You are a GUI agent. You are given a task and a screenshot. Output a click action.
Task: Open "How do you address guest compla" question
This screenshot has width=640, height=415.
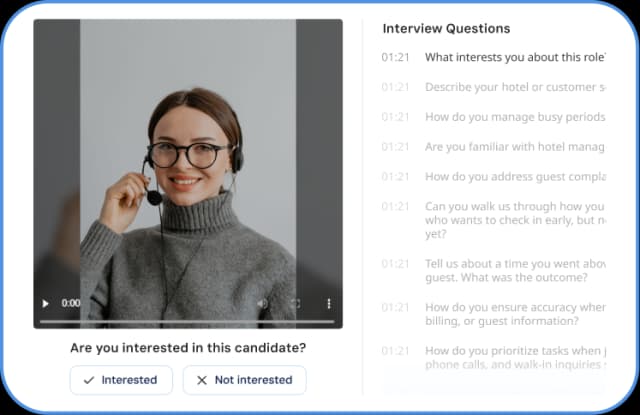pyautogui.click(x=493, y=177)
